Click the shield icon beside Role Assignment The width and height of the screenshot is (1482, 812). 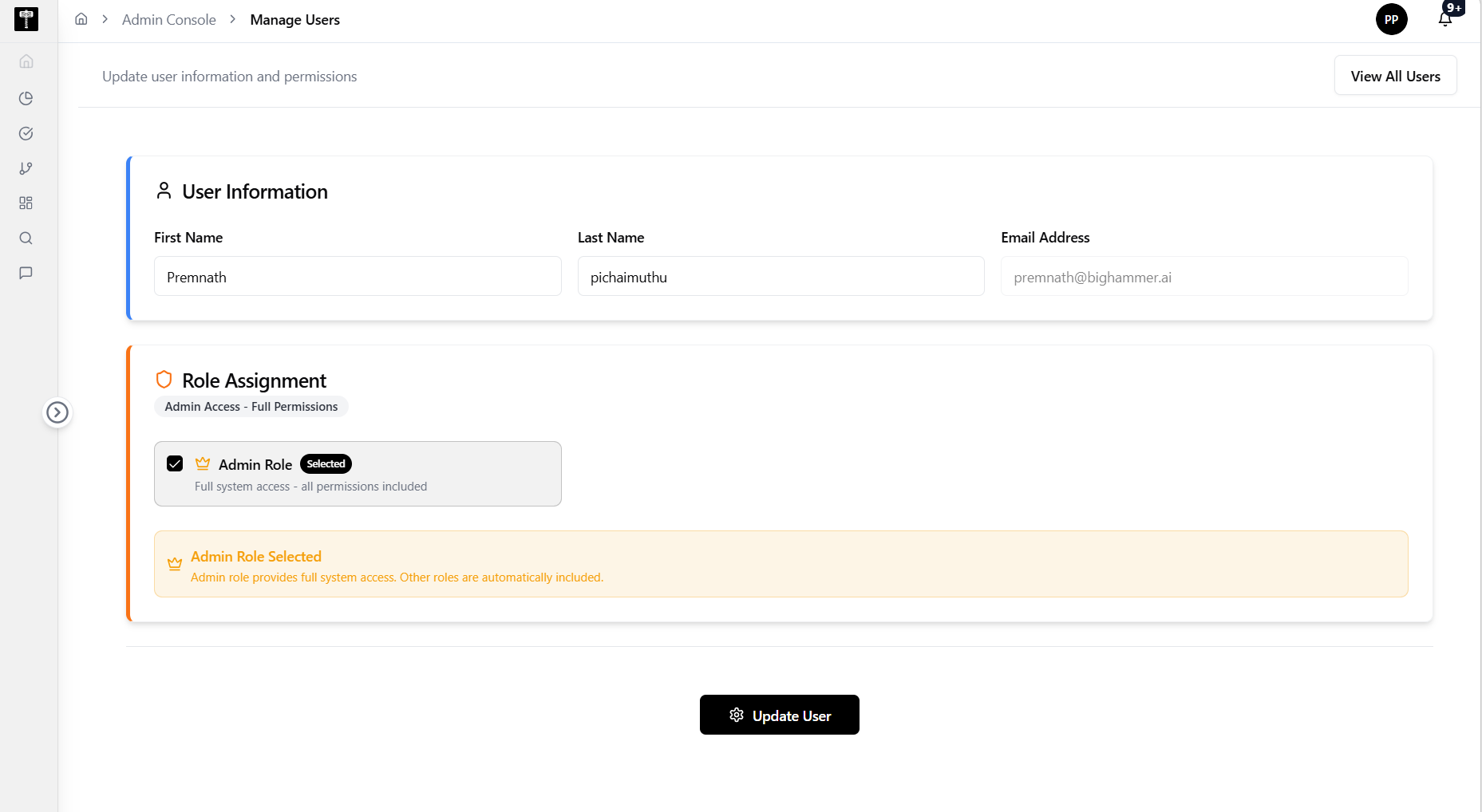point(164,380)
